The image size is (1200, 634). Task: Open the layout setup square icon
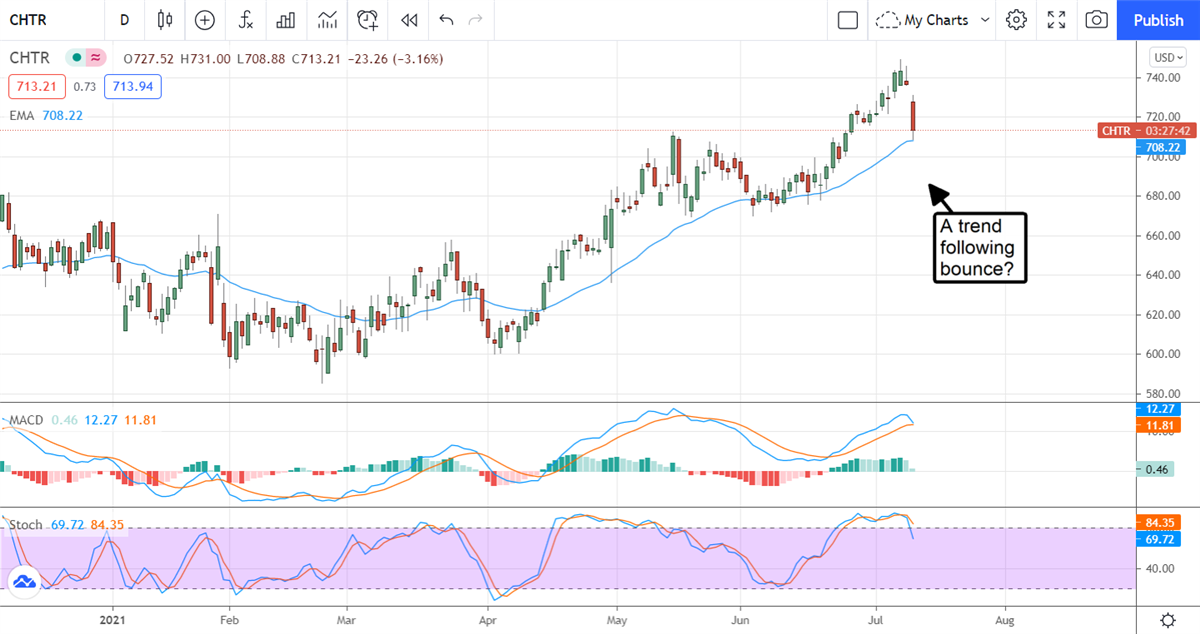pyautogui.click(x=848, y=19)
